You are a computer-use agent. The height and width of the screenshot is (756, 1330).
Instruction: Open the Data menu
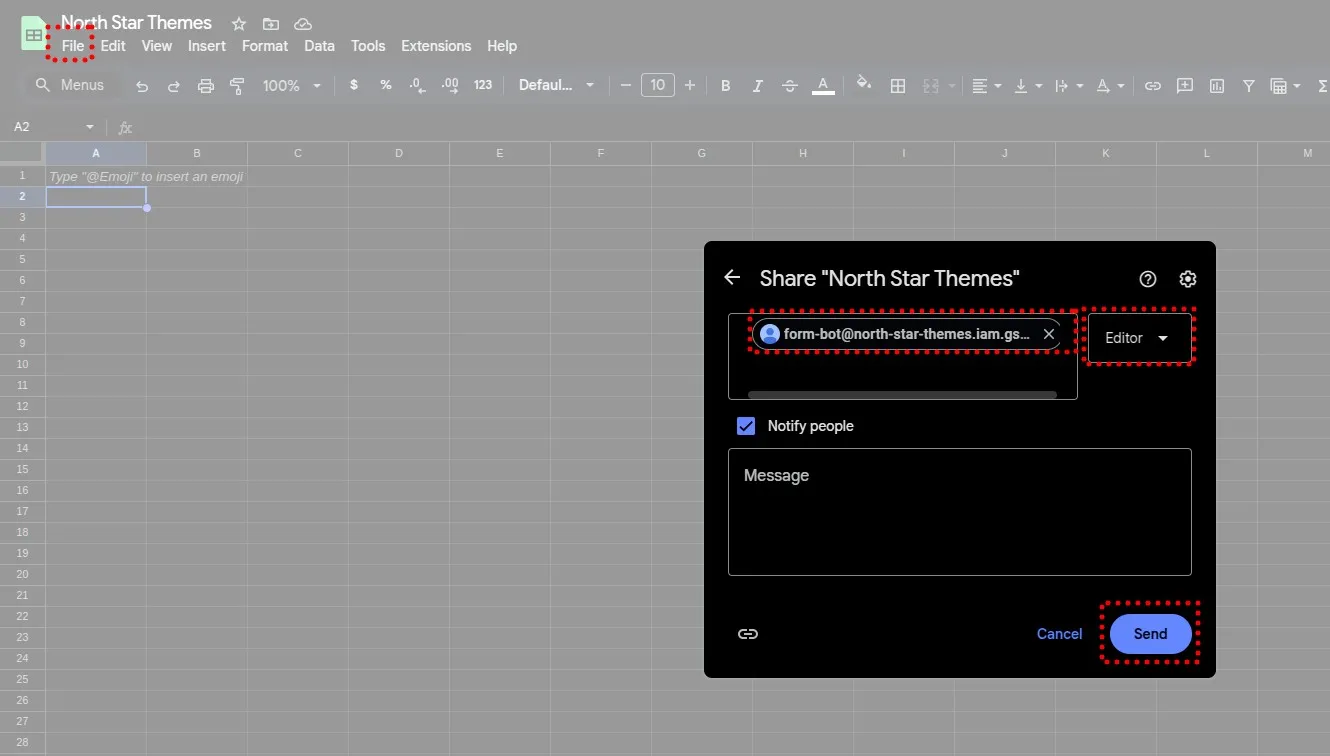point(319,46)
